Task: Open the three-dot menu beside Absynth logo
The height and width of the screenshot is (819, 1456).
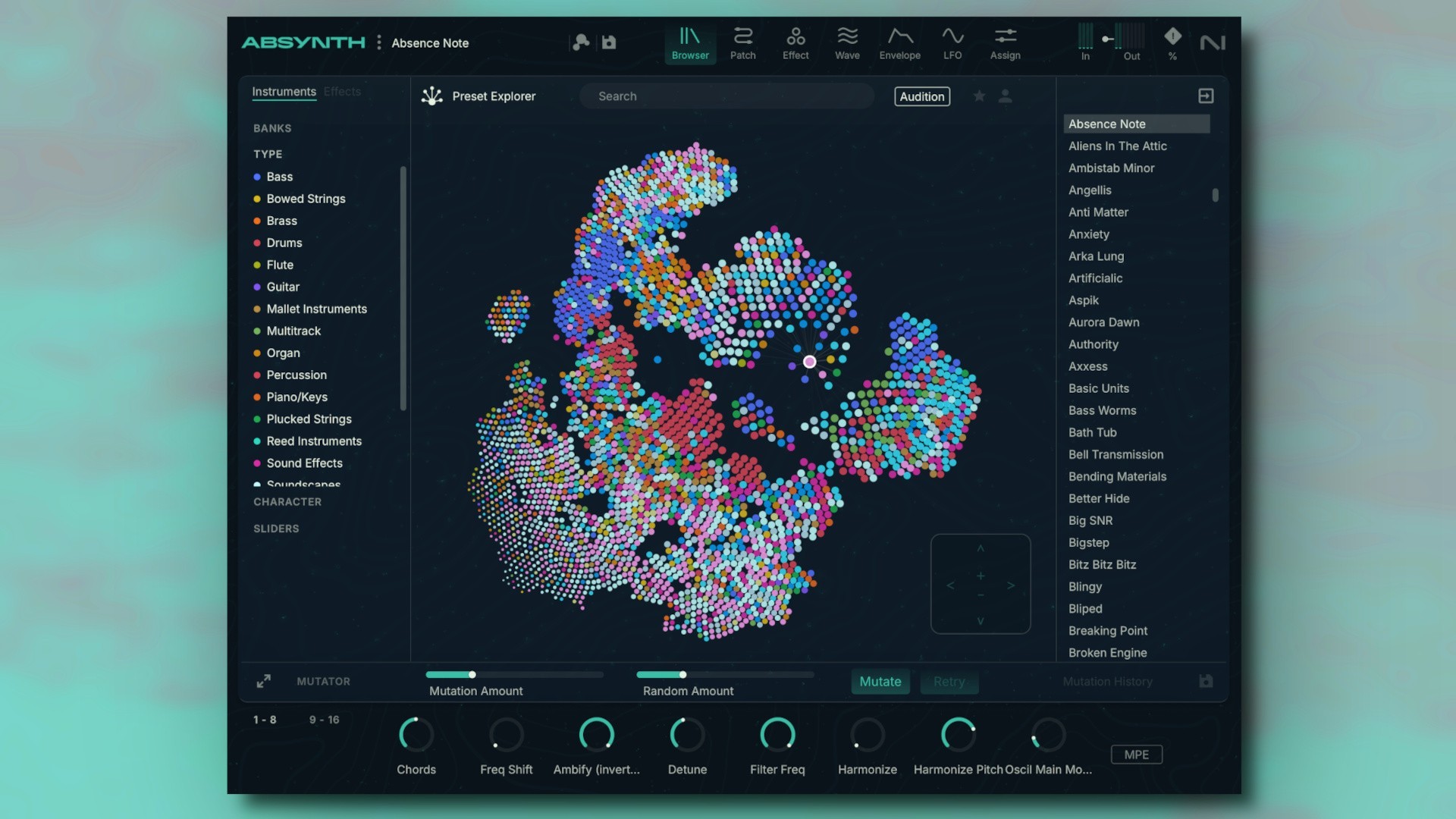Action: tap(379, 42)
